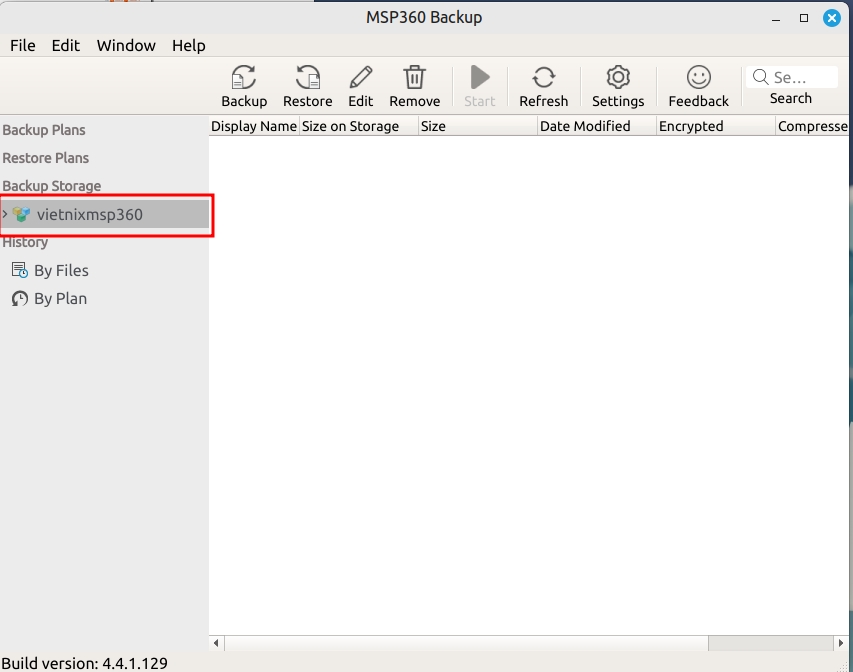853x672 pixels.
Task: Refresh the storage list with Refresh icon
Action: 543,77
